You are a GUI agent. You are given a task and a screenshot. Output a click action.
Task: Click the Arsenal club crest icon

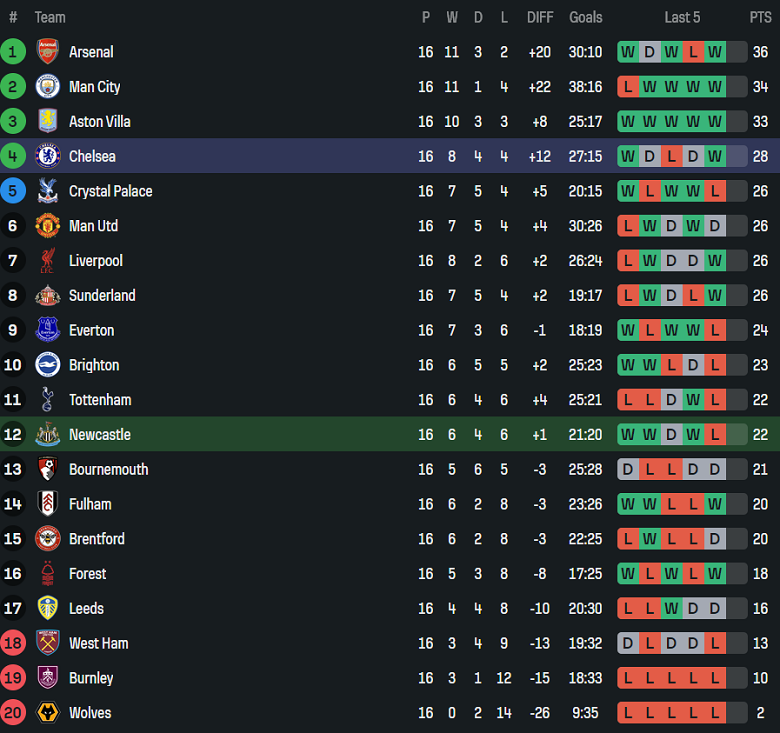point(47,52)
